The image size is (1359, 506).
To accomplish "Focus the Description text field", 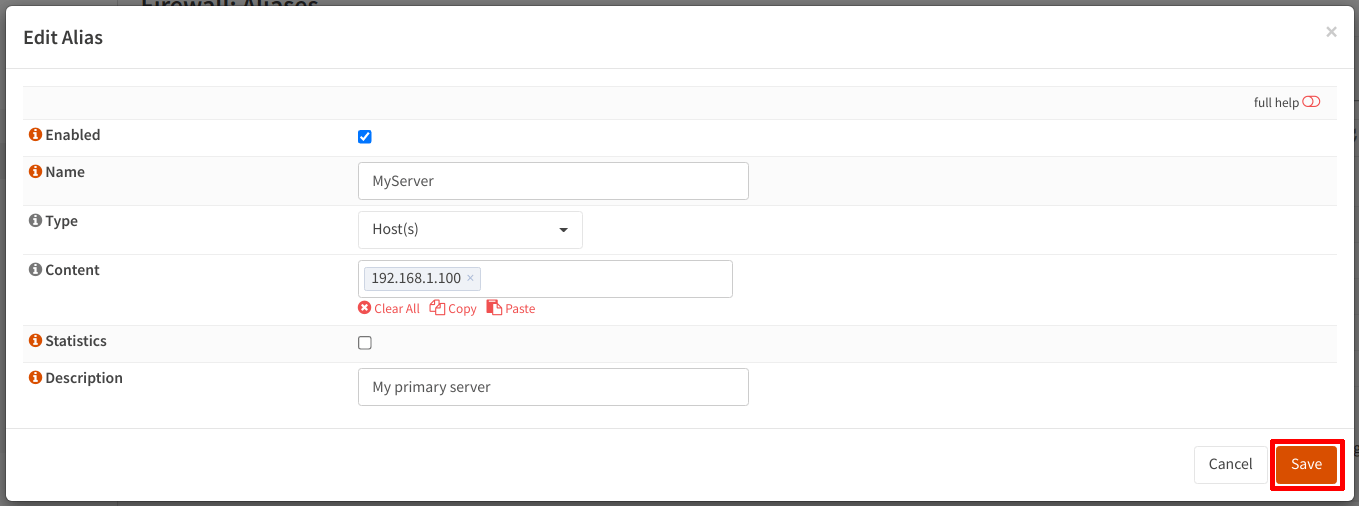I will click(x=552, y=387).
